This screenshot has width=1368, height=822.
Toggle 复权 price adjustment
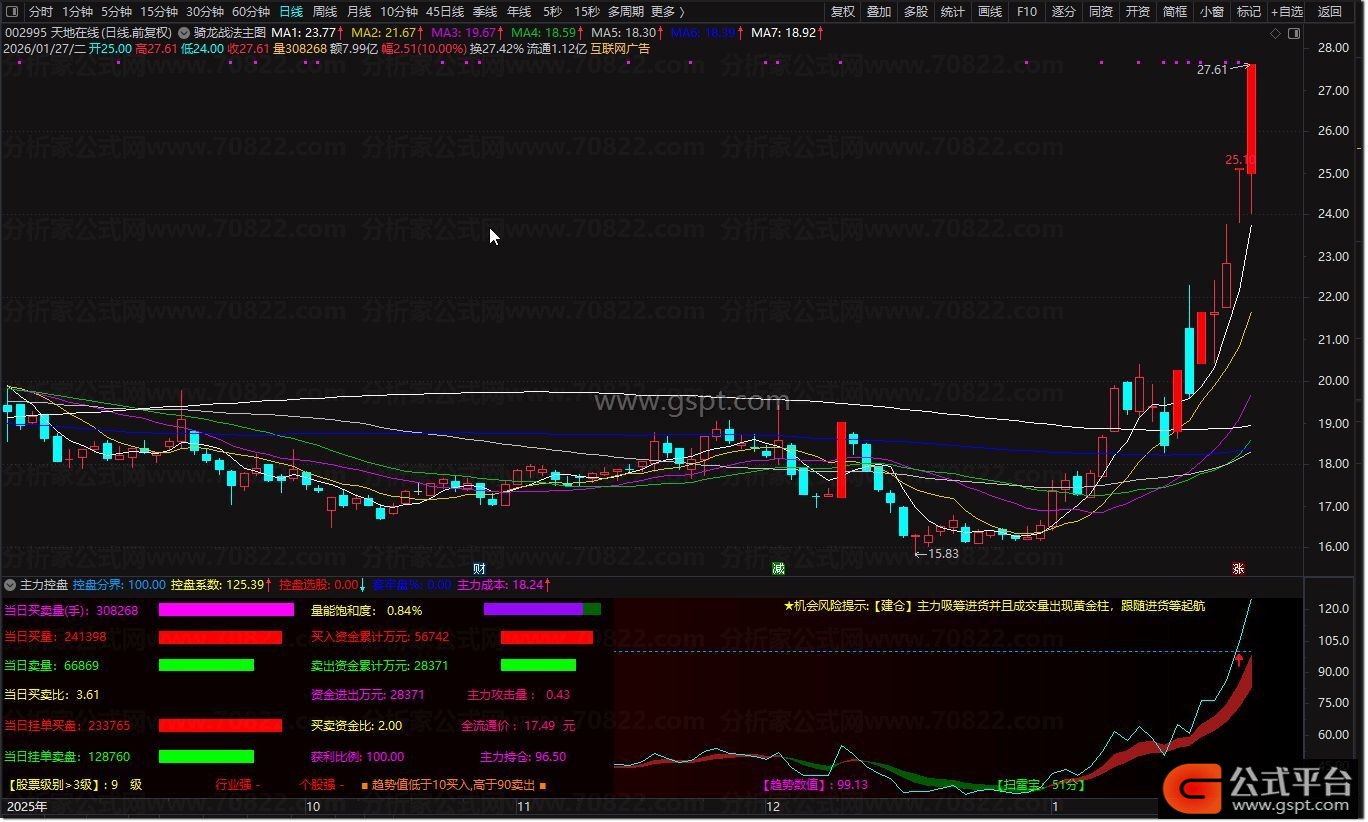tap(843, 12)
